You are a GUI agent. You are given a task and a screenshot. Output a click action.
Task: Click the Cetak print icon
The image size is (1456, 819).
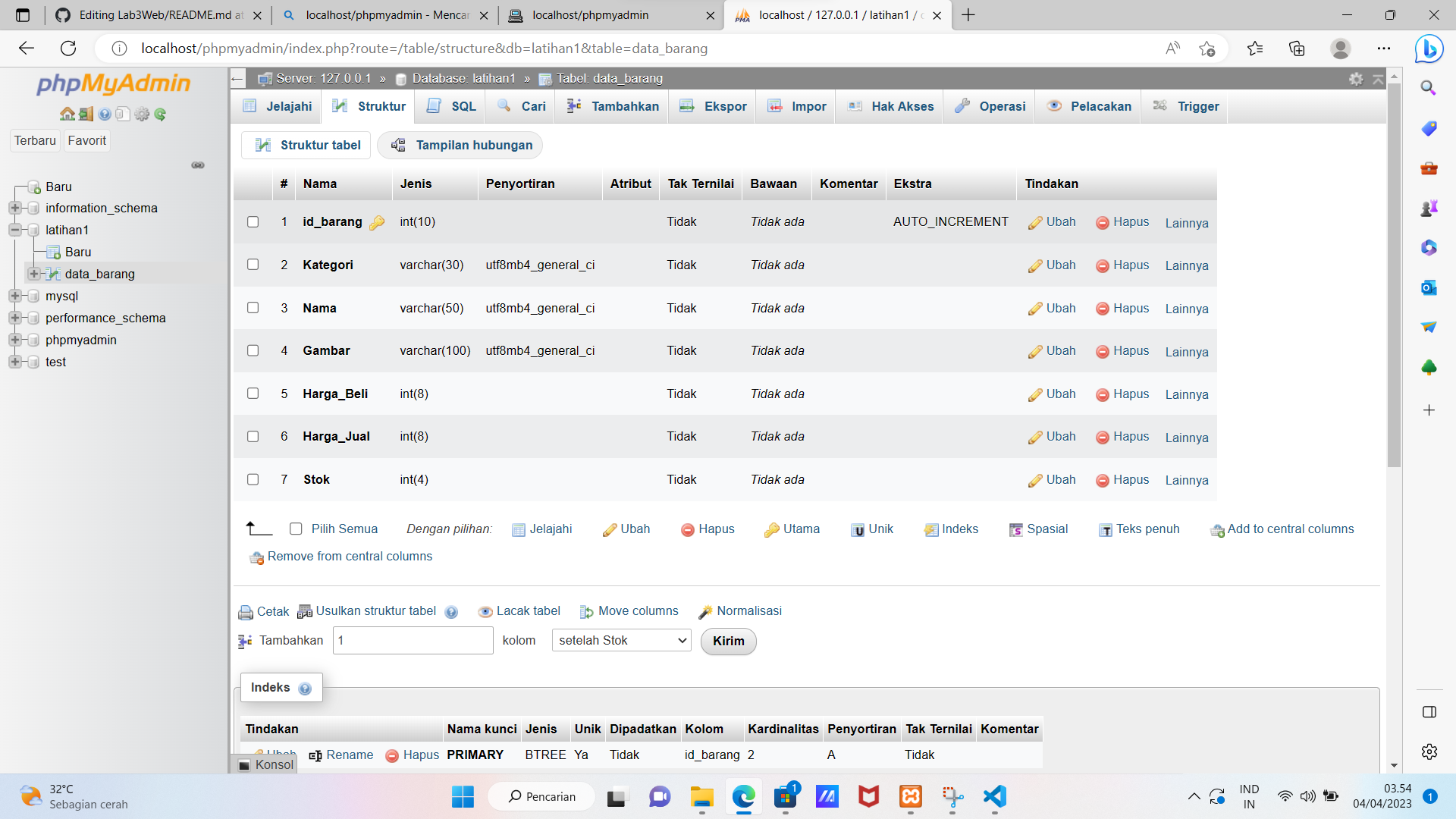245,611
